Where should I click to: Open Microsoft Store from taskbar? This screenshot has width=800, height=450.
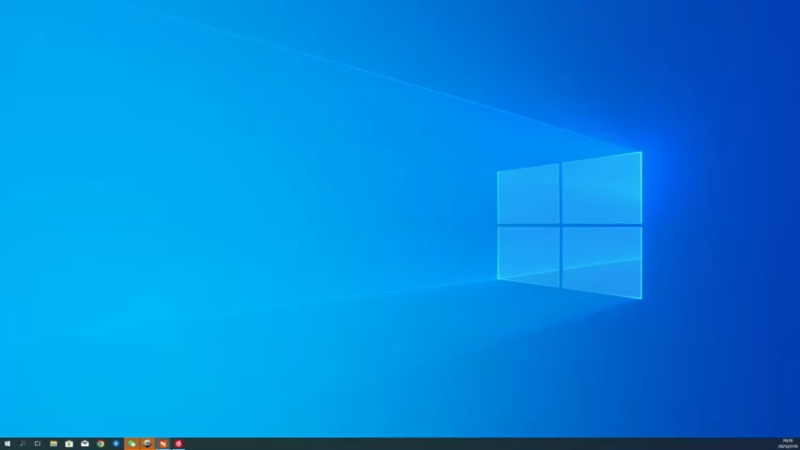(x=69, y=444)
